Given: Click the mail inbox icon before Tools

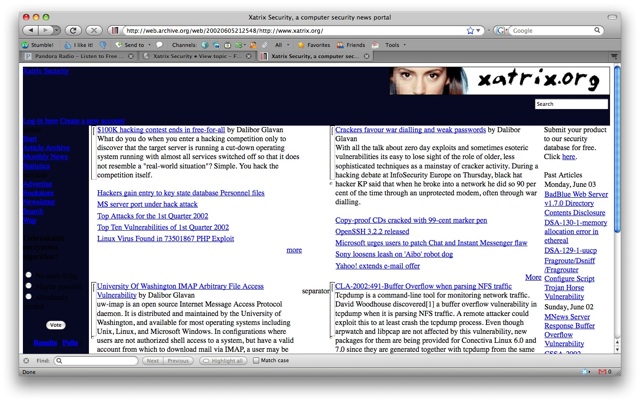Looking at the screenshot, I should [x=375, y=45].
